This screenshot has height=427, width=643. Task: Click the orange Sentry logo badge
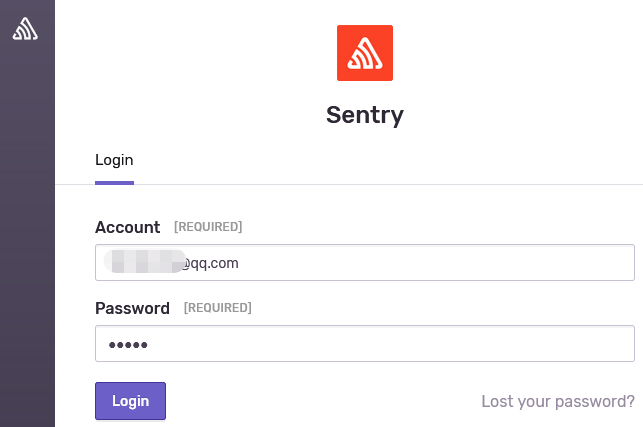(365, 53)
